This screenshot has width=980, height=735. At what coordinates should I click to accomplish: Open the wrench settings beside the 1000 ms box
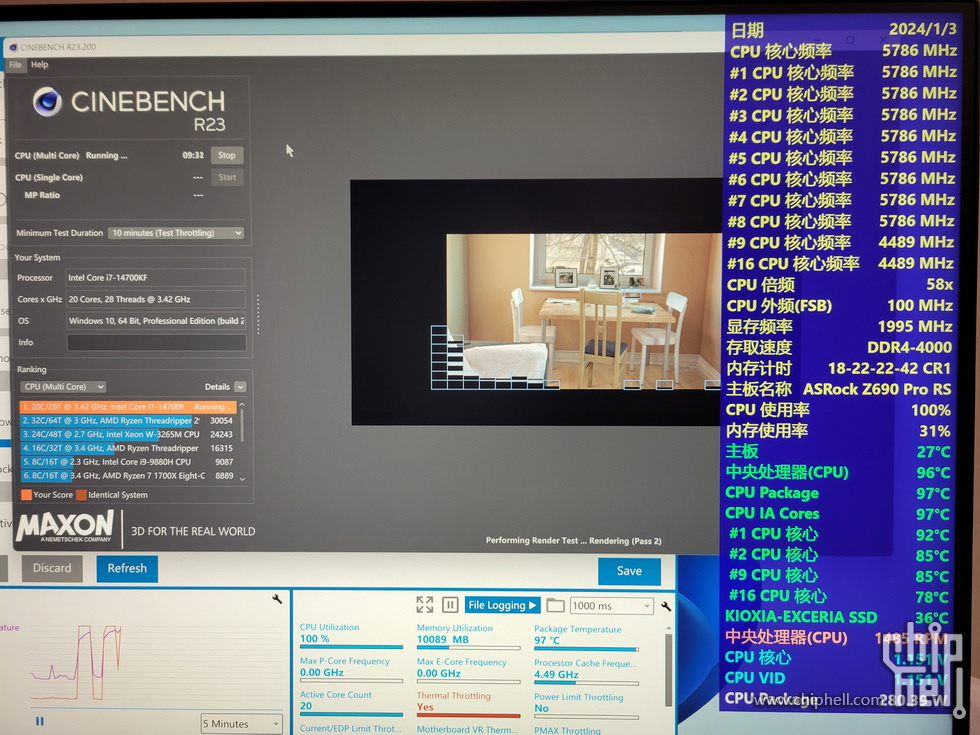click(666, 606)
